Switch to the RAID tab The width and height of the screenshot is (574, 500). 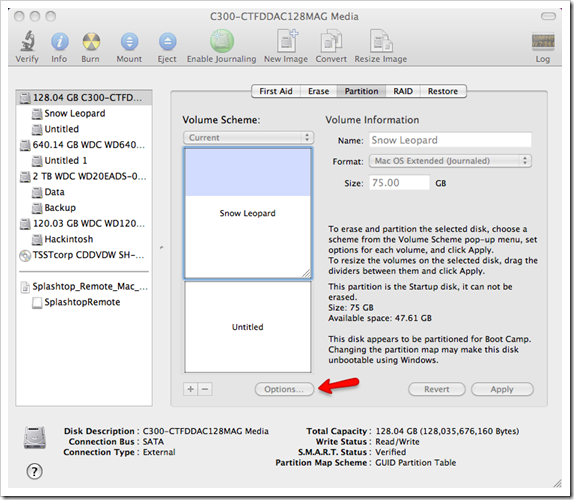point(403,91)
